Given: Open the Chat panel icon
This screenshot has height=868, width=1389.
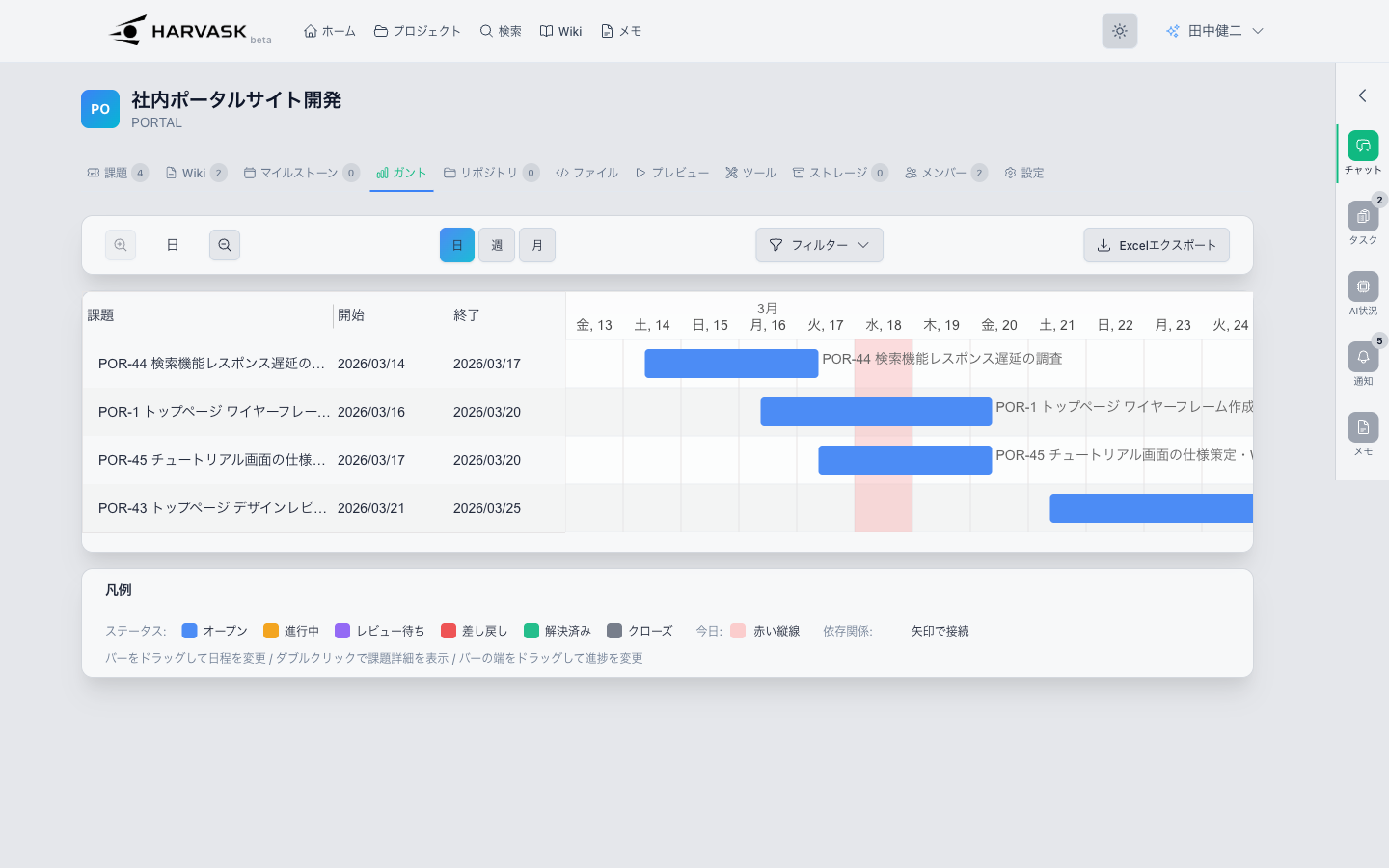Looking at the screenshot, I should tap(1362, 147).
